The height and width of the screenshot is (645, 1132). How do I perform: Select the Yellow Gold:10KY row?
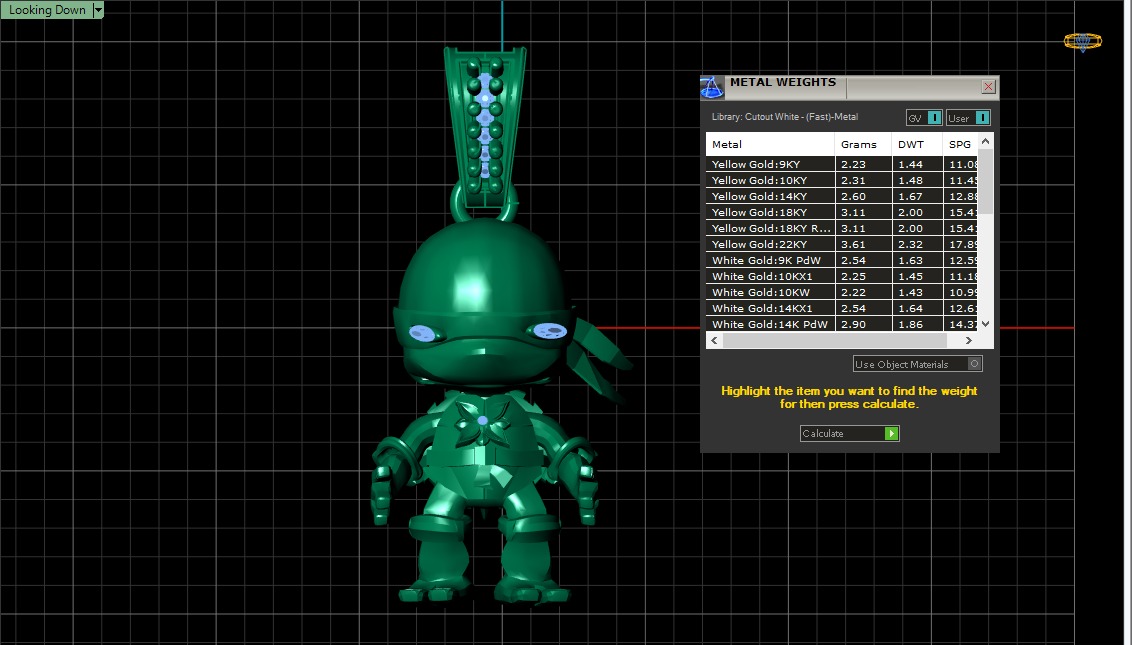(x=842, y=181)
